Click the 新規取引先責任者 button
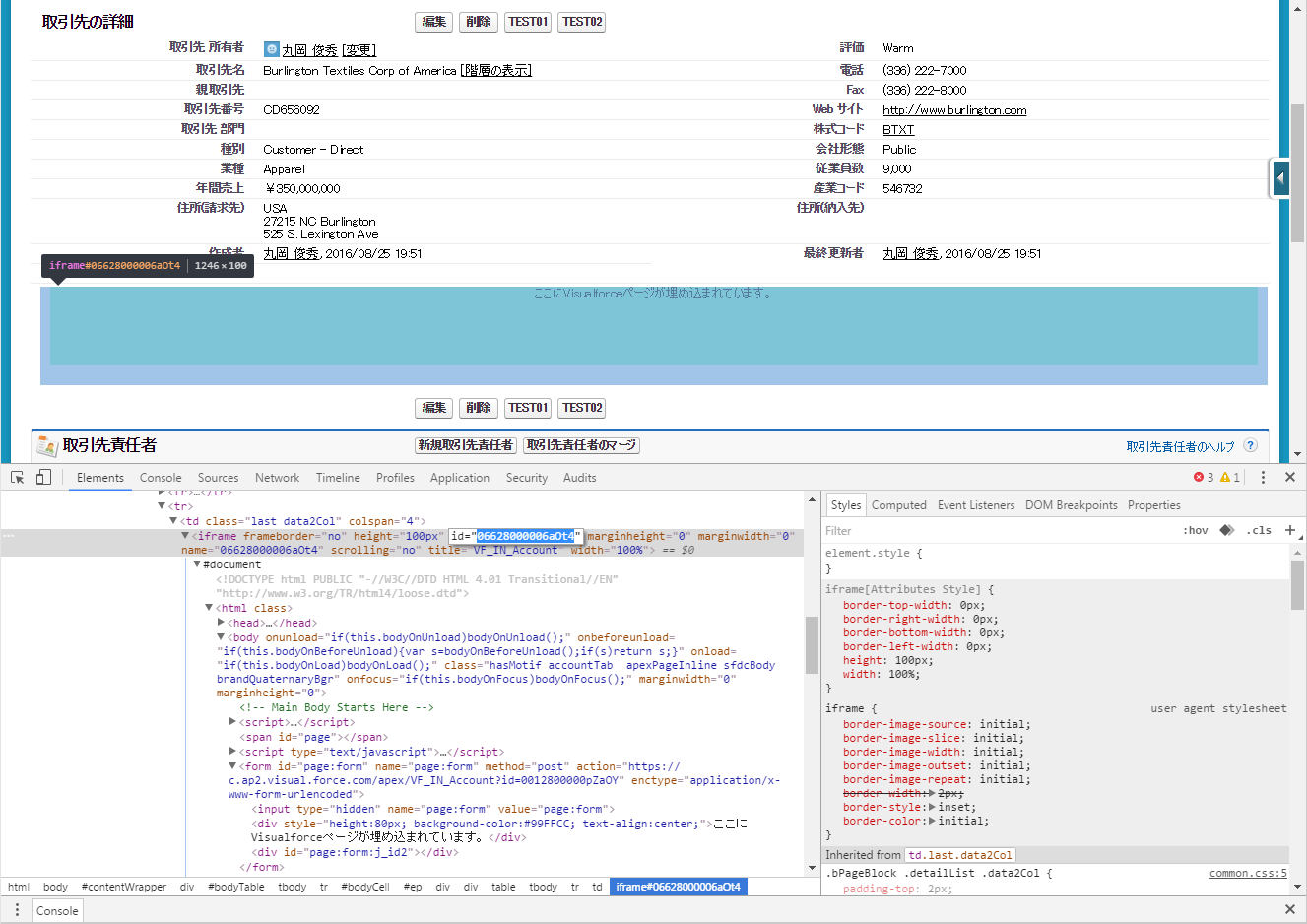 (x=466, y=445)
